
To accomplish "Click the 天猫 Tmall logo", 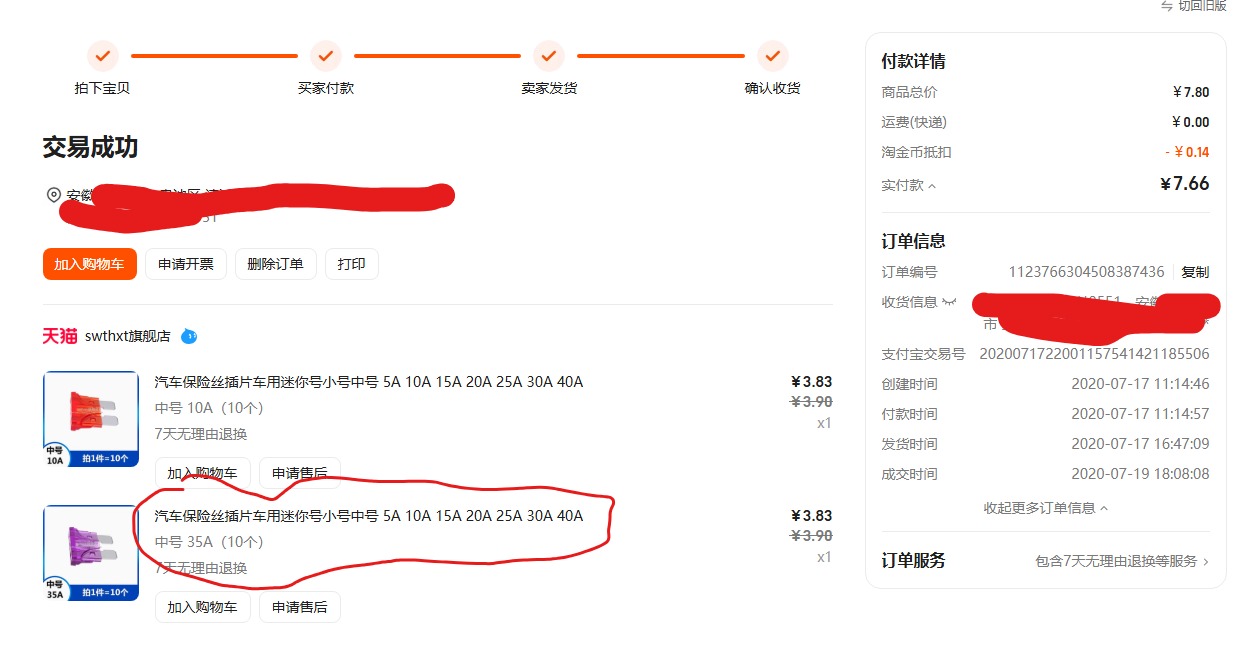I will tap(58, 337).
